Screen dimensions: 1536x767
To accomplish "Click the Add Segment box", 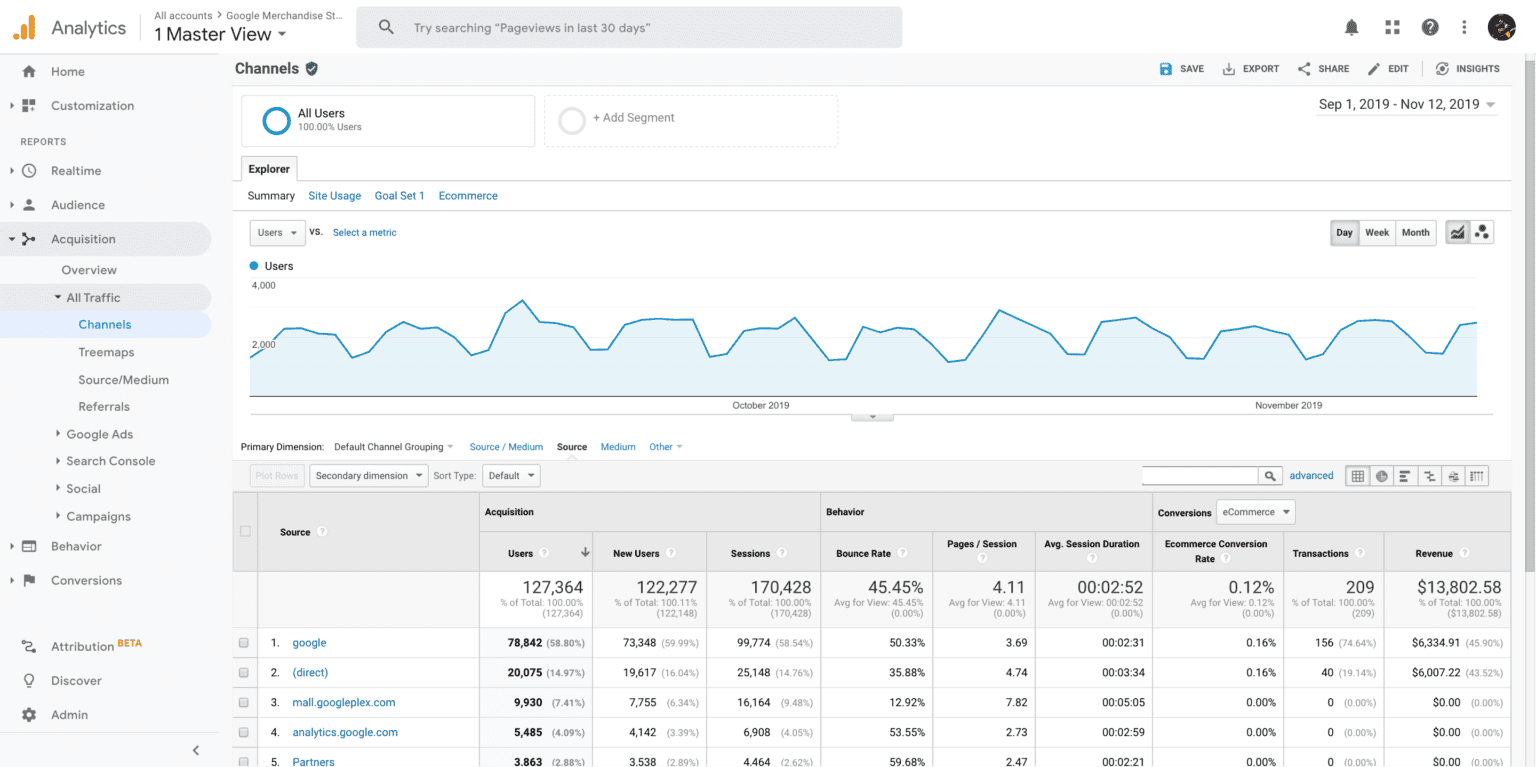I will click(x=691, y=121).
